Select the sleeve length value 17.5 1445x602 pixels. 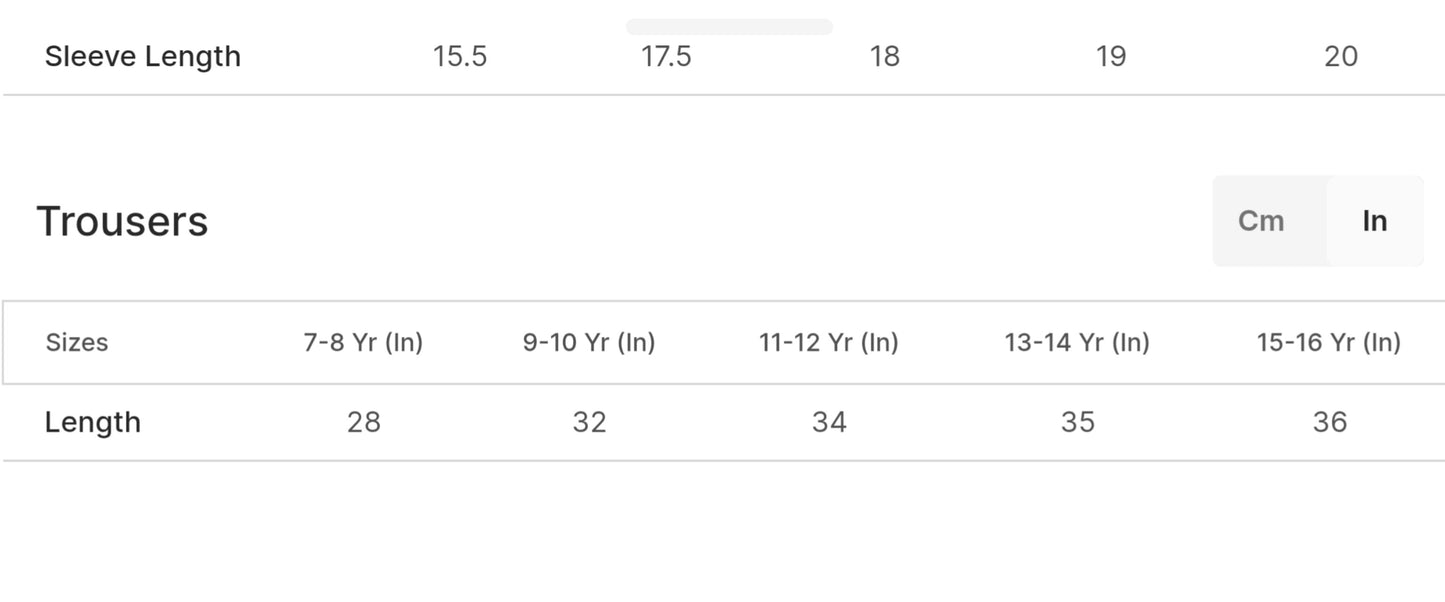point(666,56)
